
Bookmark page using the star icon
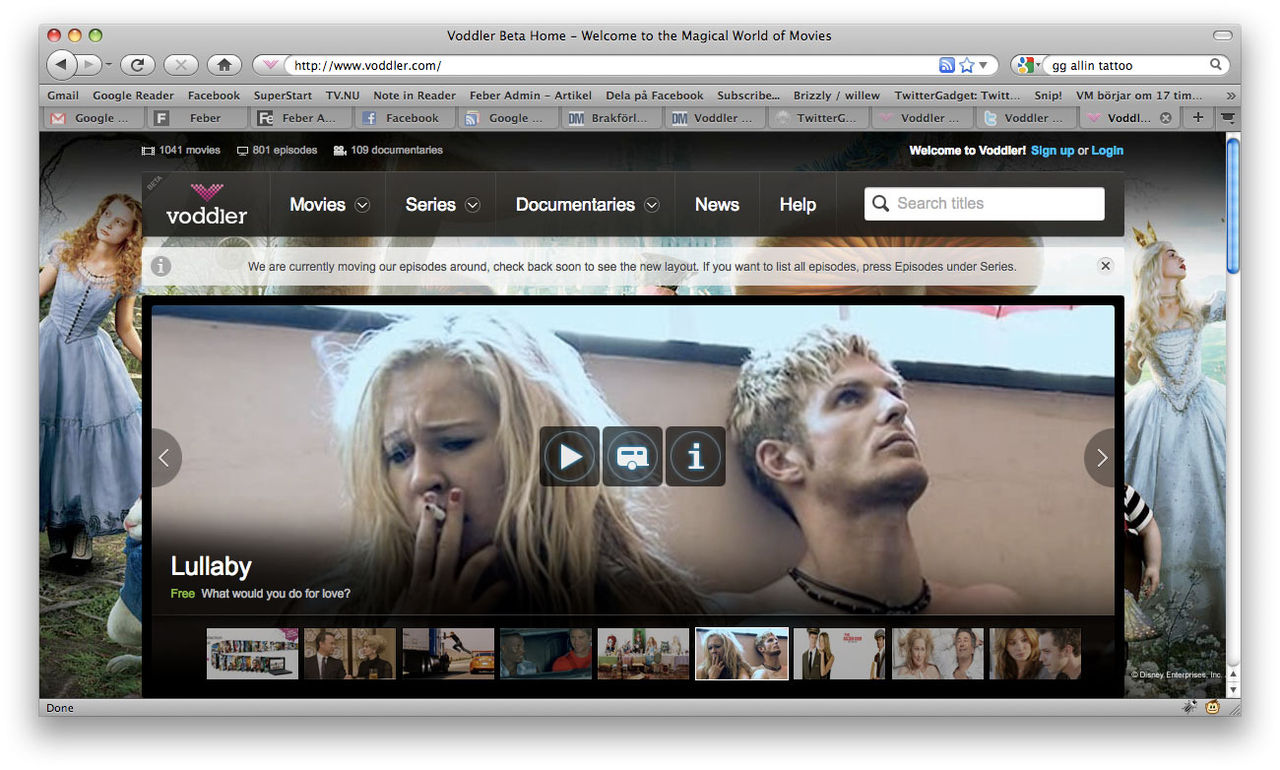click(967, 65)
